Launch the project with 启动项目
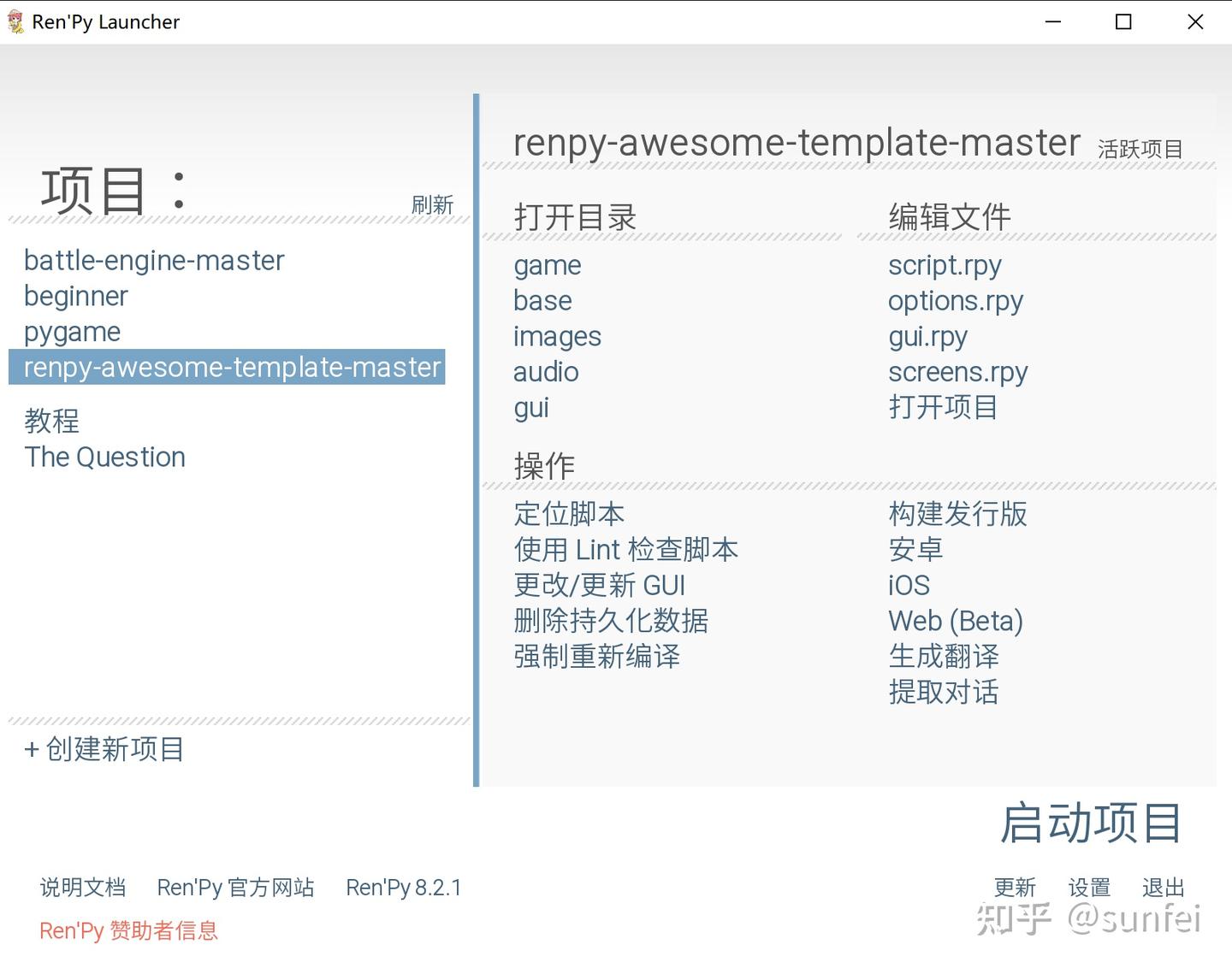Viewport: 1232px width, 968px height. tap(1092, 823)
